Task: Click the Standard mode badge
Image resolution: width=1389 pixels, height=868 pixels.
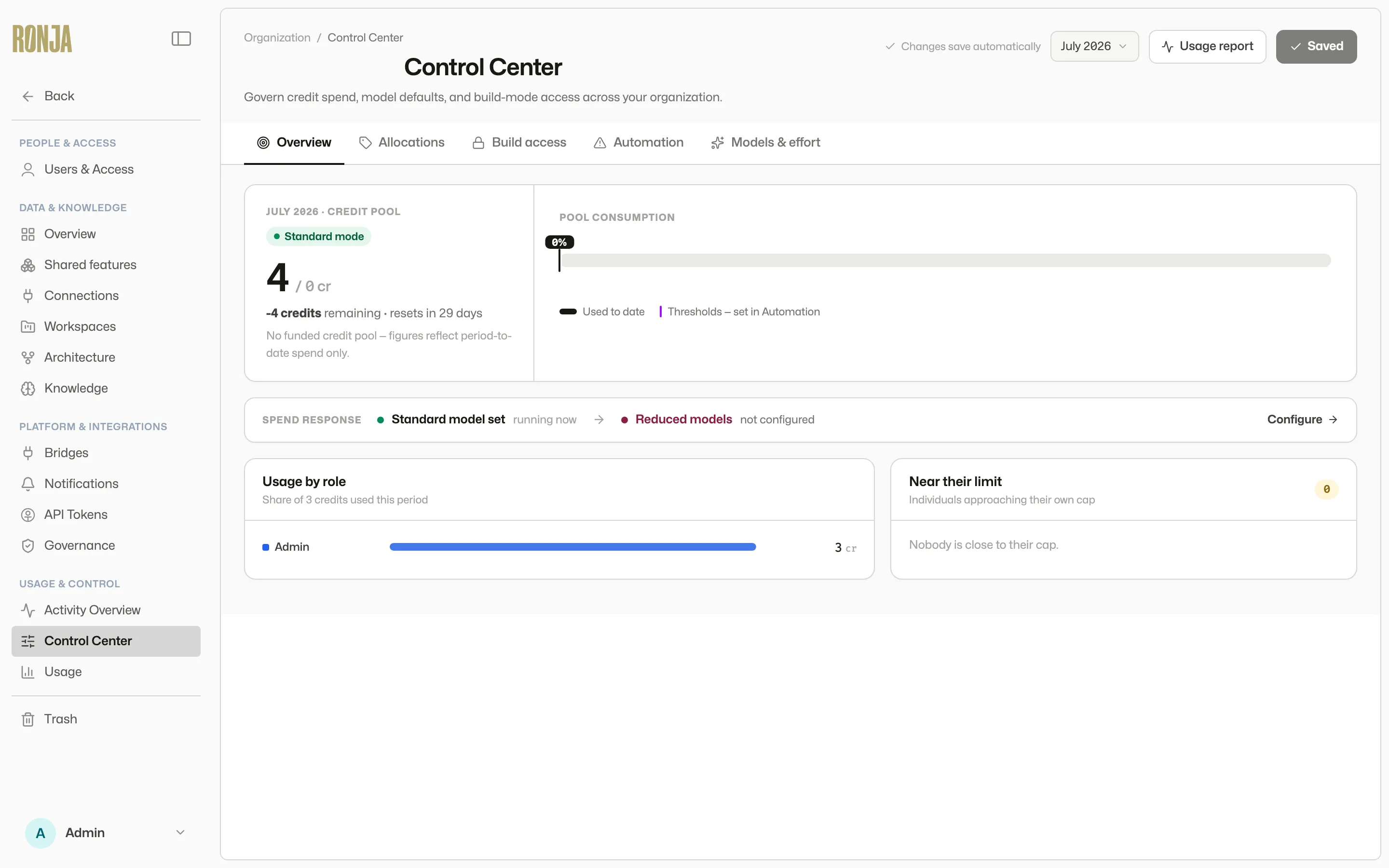Action: click(318, 236)
